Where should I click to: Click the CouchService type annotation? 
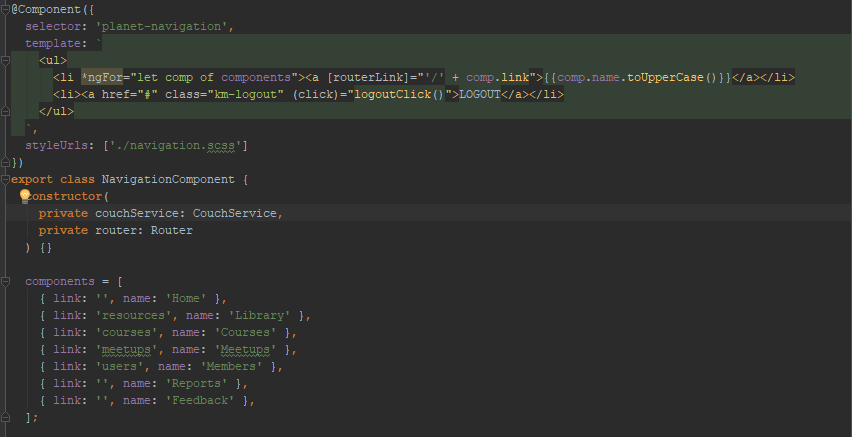click(235, 213)
